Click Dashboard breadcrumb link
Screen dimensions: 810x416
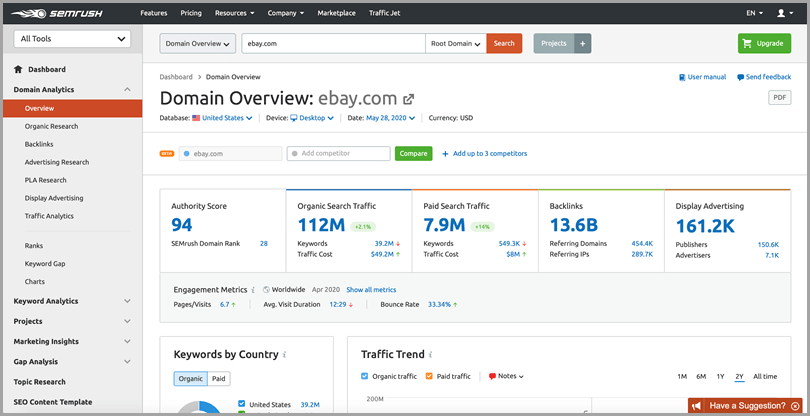(176, 77)
